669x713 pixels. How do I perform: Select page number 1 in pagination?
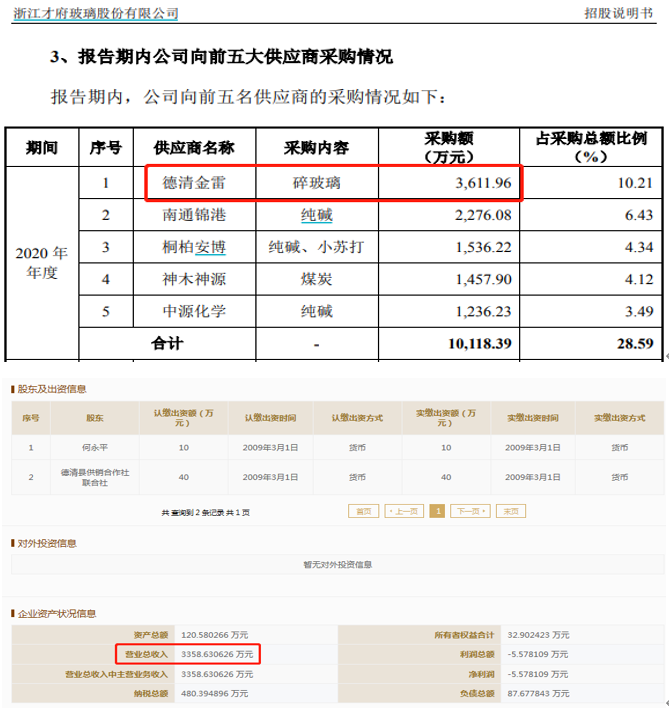point(437,511)
